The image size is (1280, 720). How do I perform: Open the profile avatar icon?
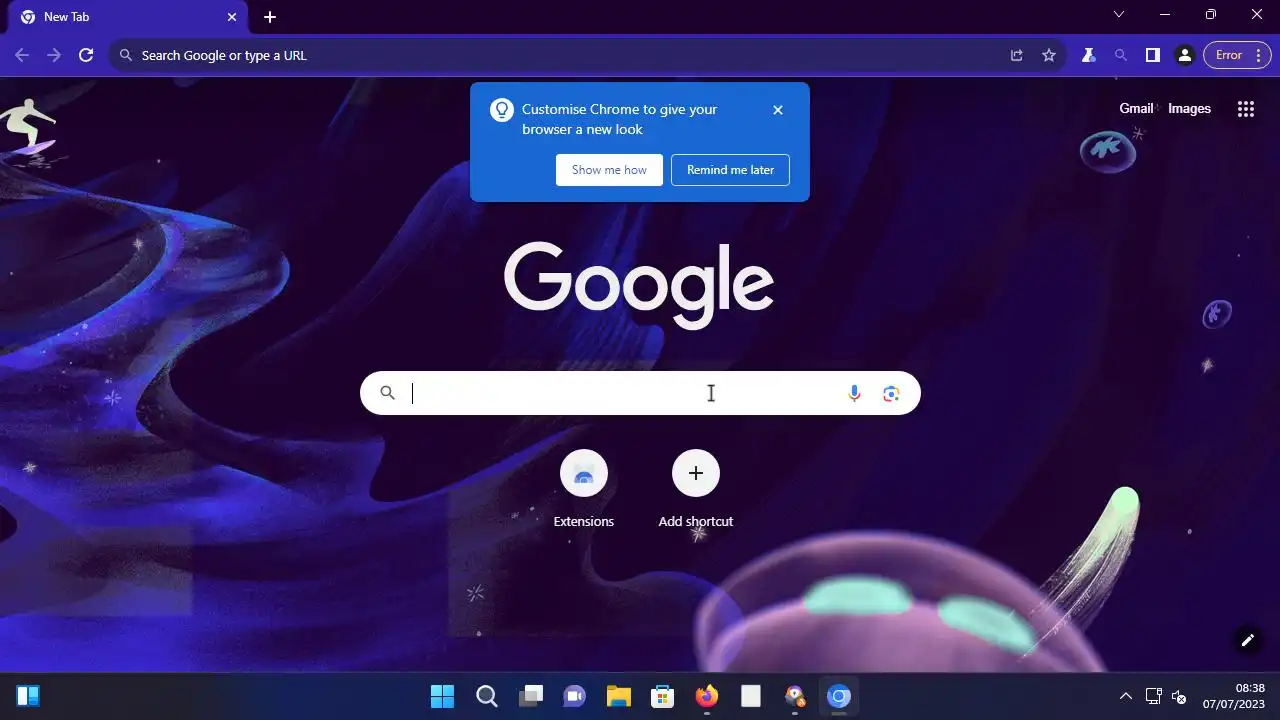1185,55
